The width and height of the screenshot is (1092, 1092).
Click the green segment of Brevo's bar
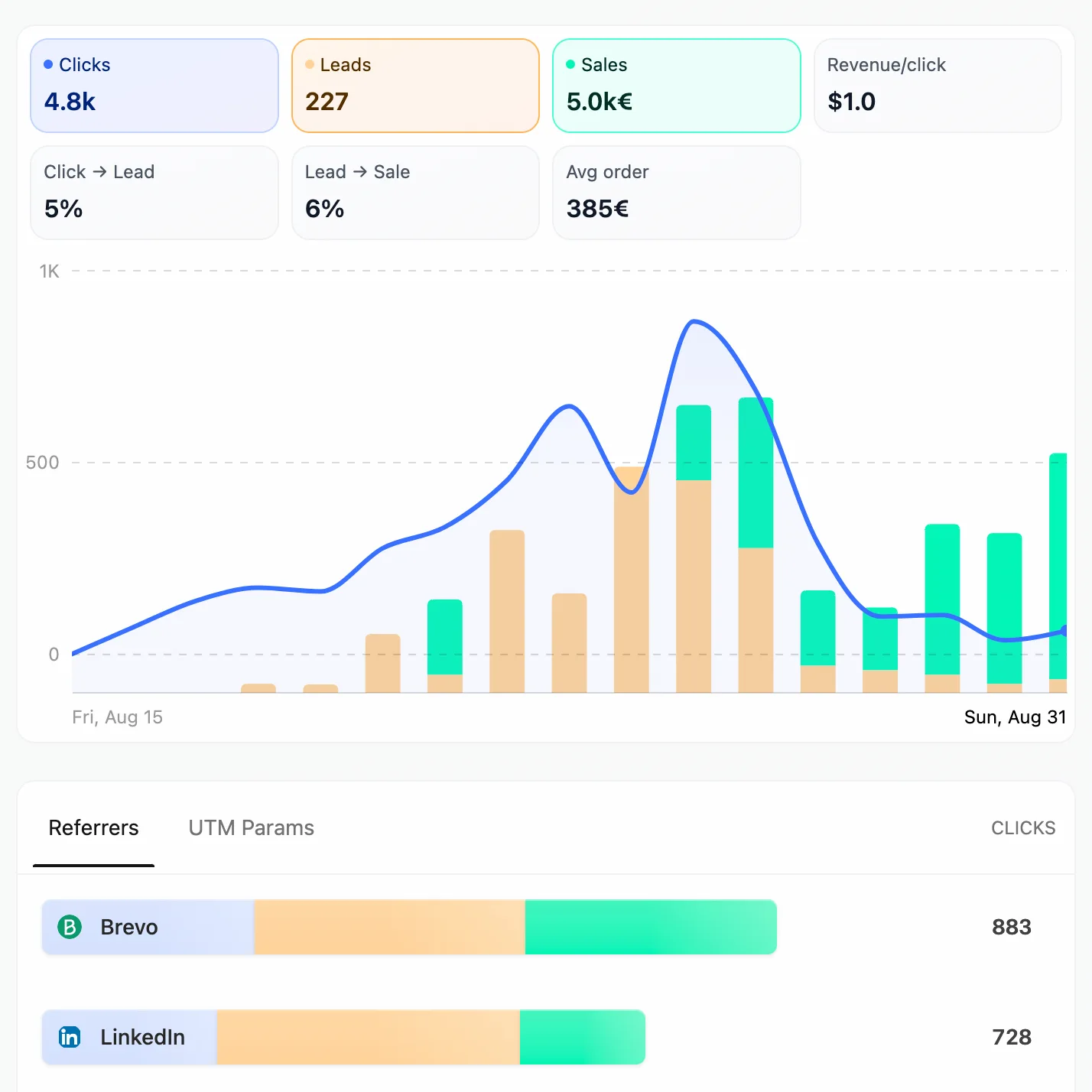click(650, 927)
